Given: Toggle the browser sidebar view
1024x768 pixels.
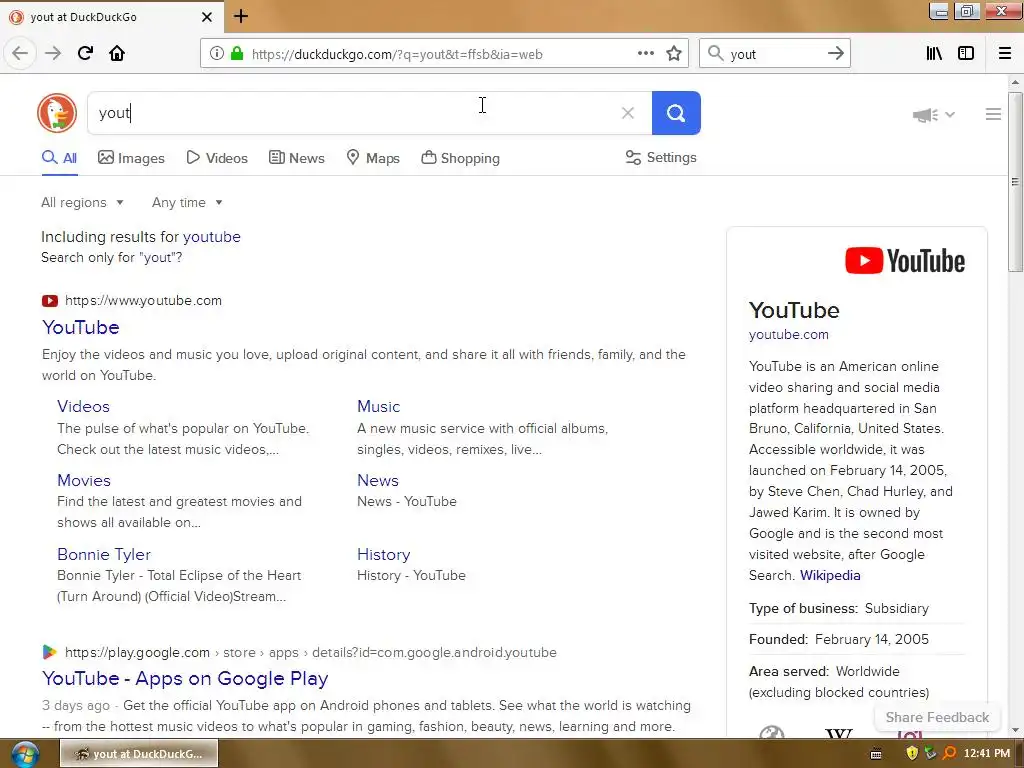Looking at the screenshot, I should [x=966, y=54].
